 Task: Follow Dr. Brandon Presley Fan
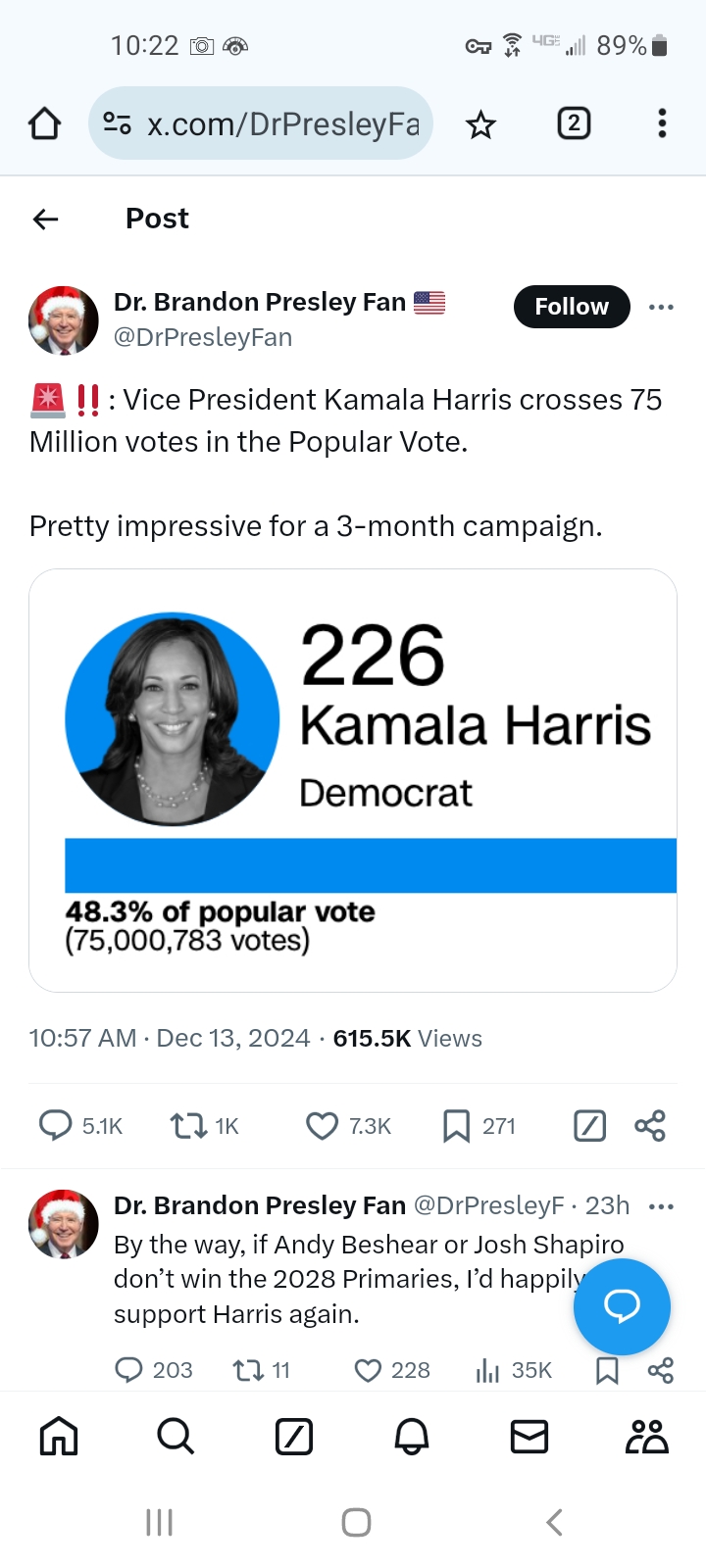(571, 307)
